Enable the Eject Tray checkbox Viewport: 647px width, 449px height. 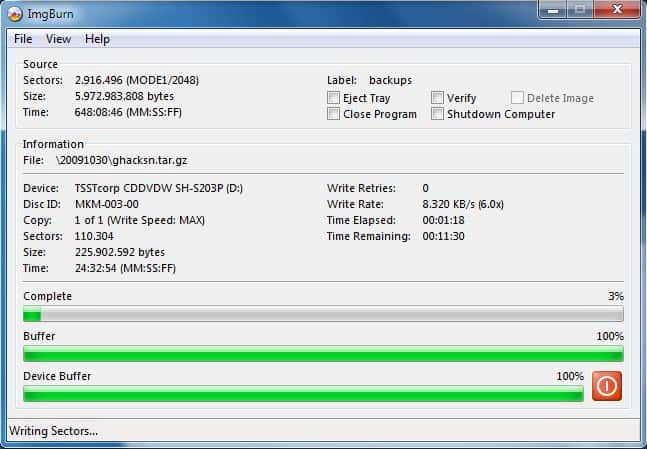click(x=334, y=98)
